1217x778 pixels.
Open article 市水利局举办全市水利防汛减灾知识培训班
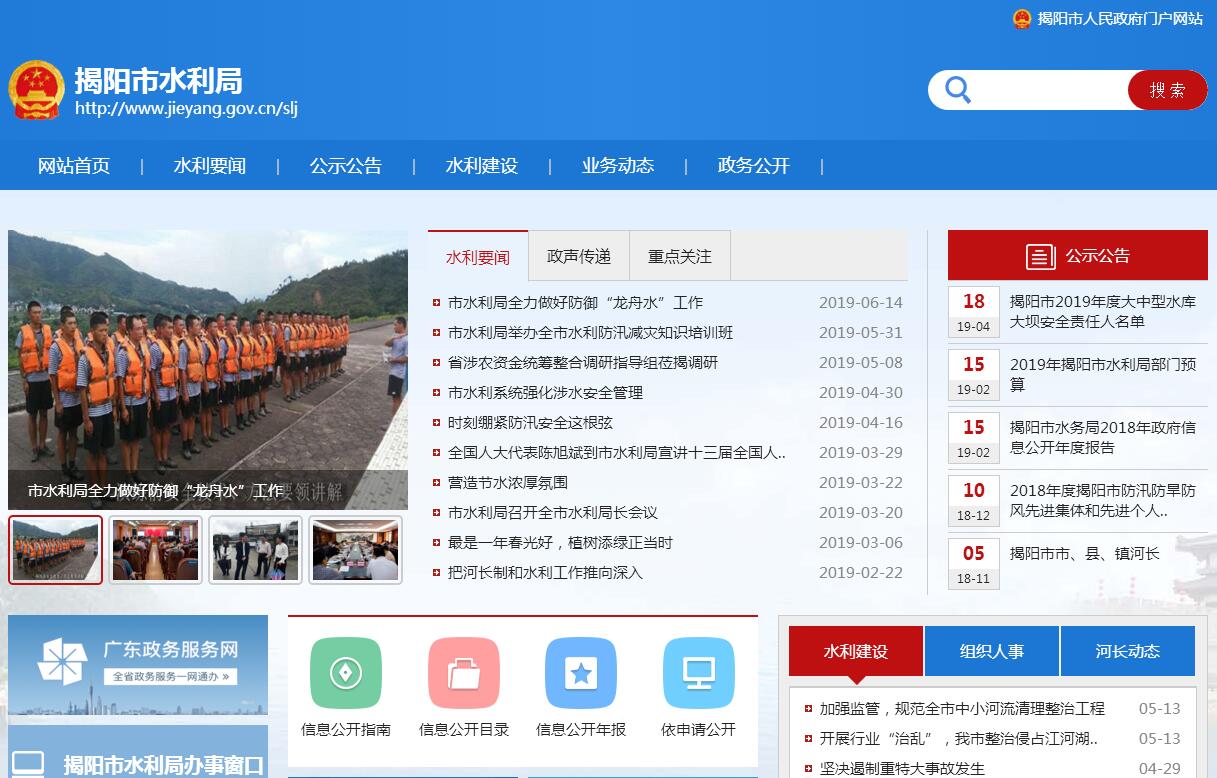click(x=590, y=333)
